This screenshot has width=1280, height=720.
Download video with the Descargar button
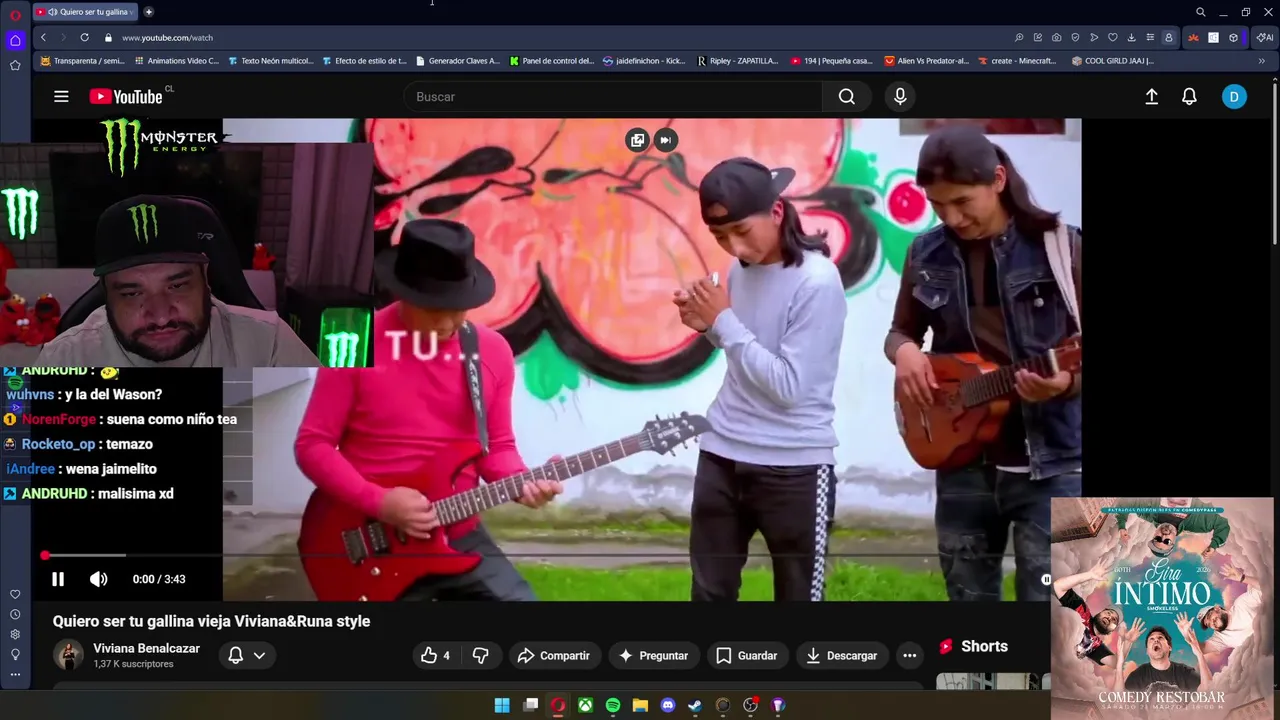coord(841,656)
